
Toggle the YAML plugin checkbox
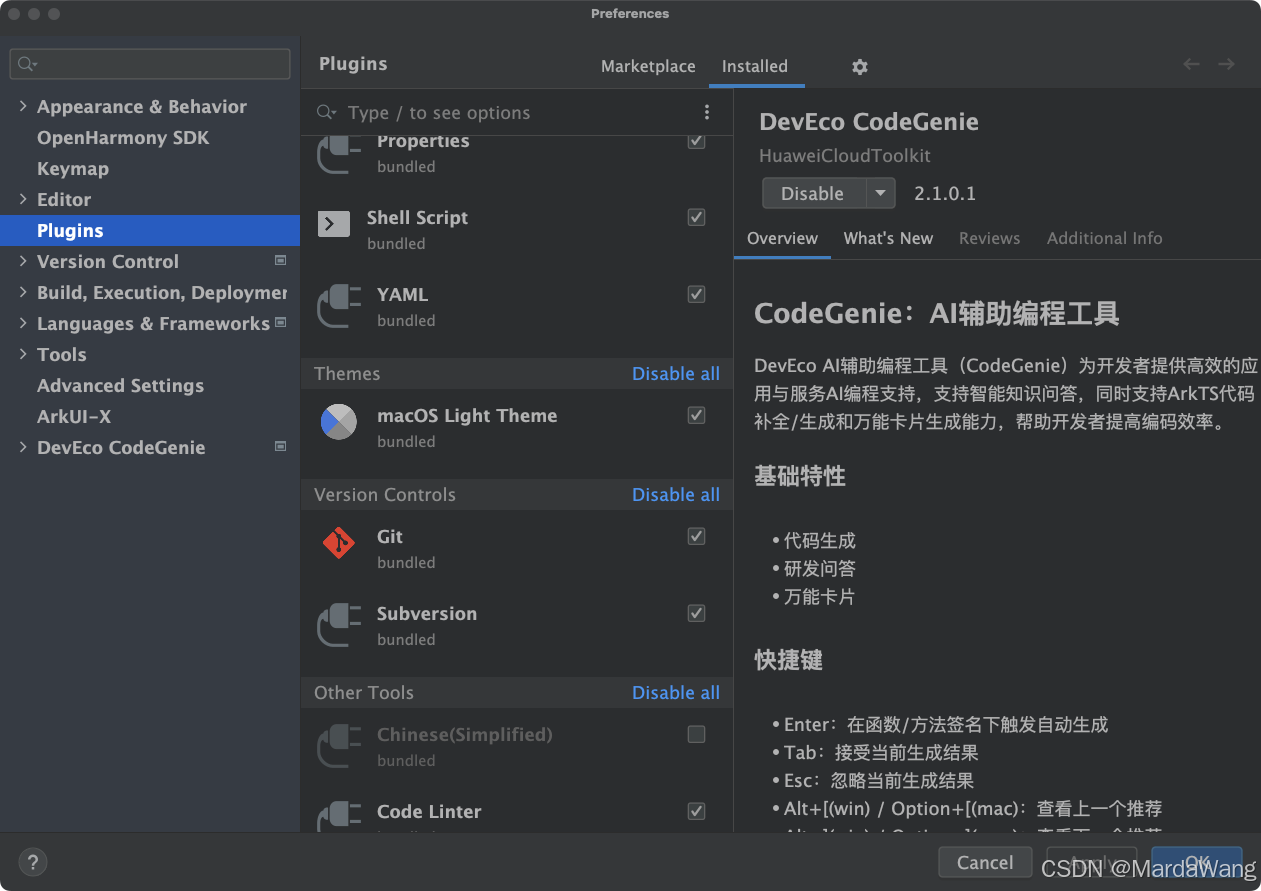(x=696, y=294)
